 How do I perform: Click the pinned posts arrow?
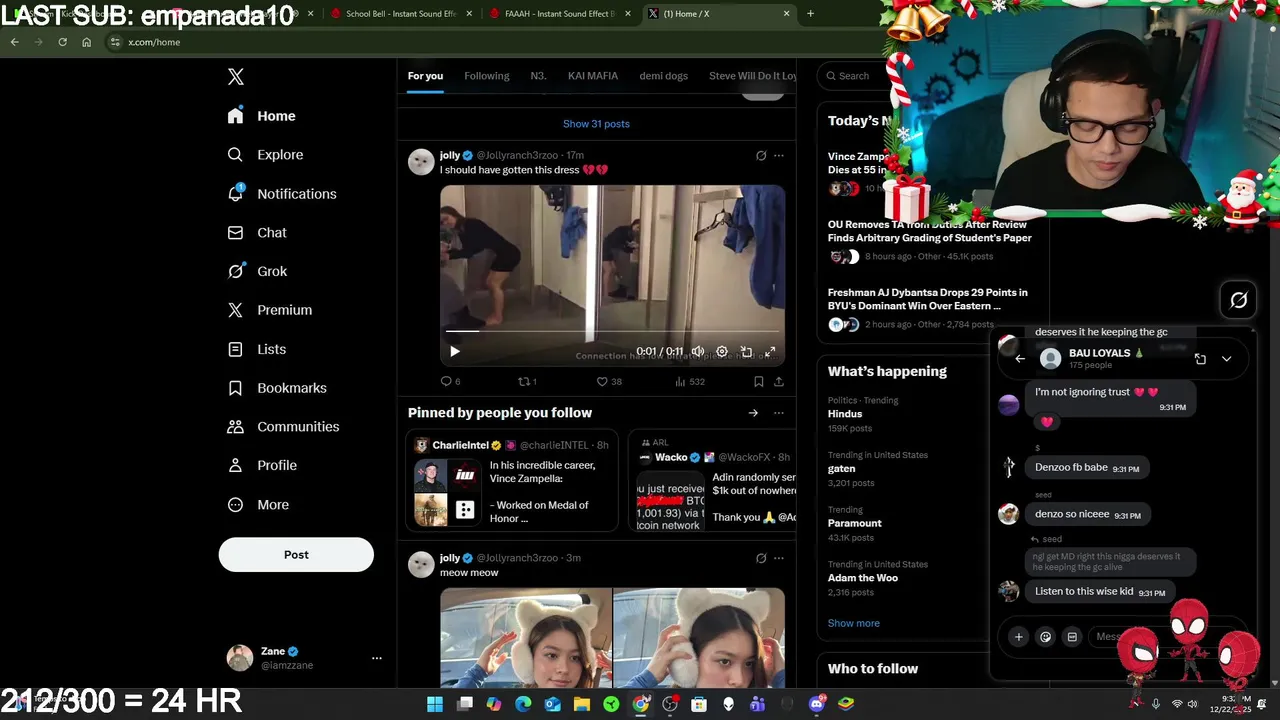click(753, 413)
